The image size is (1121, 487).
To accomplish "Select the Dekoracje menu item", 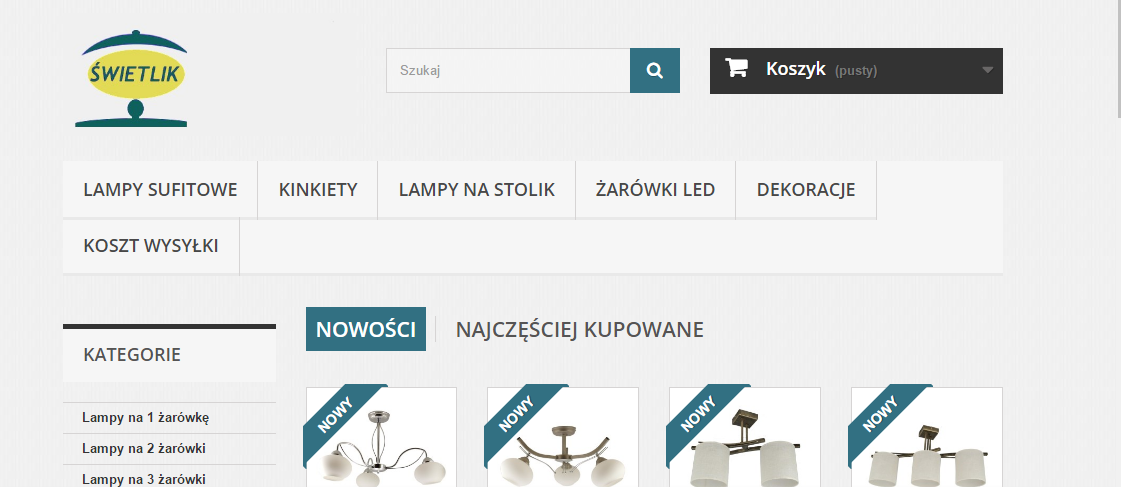I will pos(806,190).
